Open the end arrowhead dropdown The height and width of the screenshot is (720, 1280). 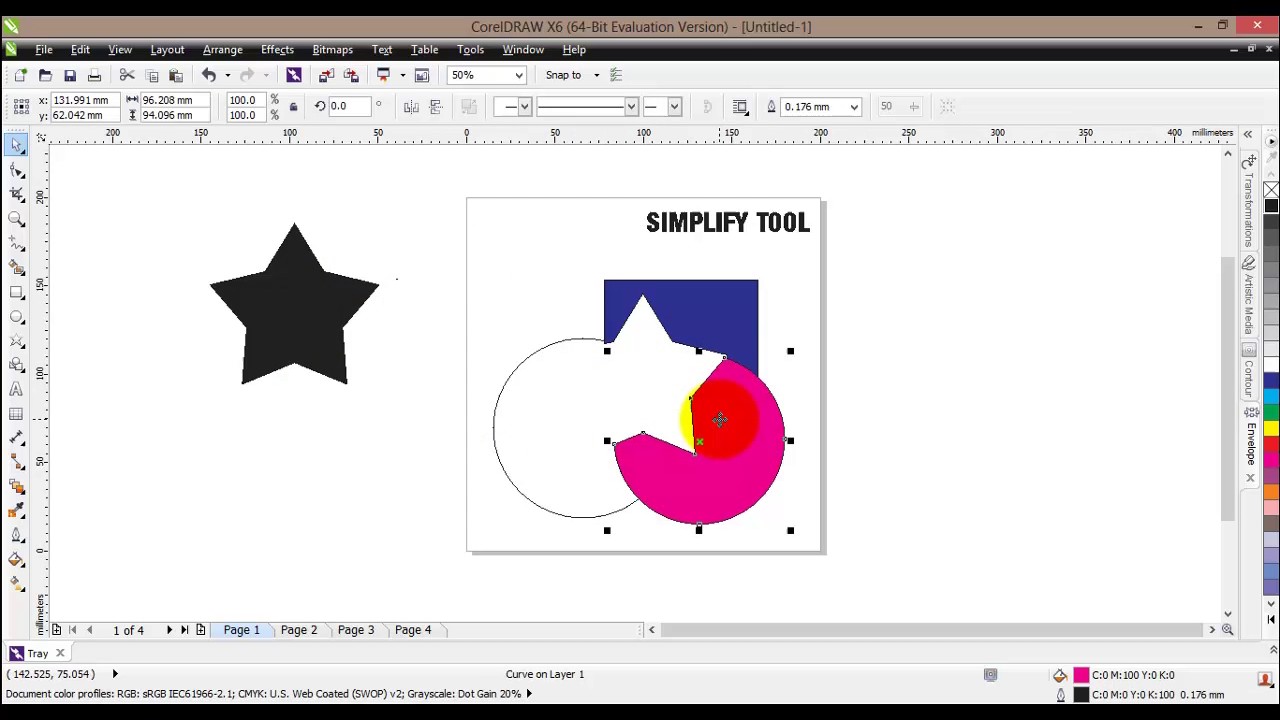click(x=674, y=106)
